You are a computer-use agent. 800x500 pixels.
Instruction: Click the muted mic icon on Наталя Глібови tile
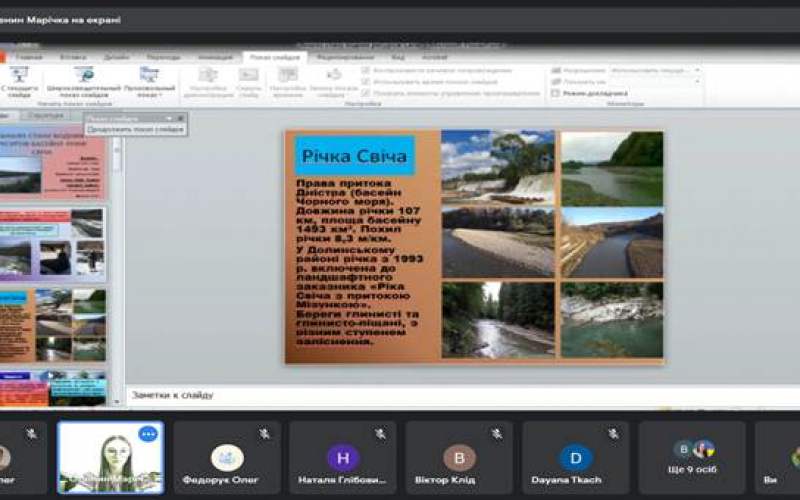coord(380,434)
